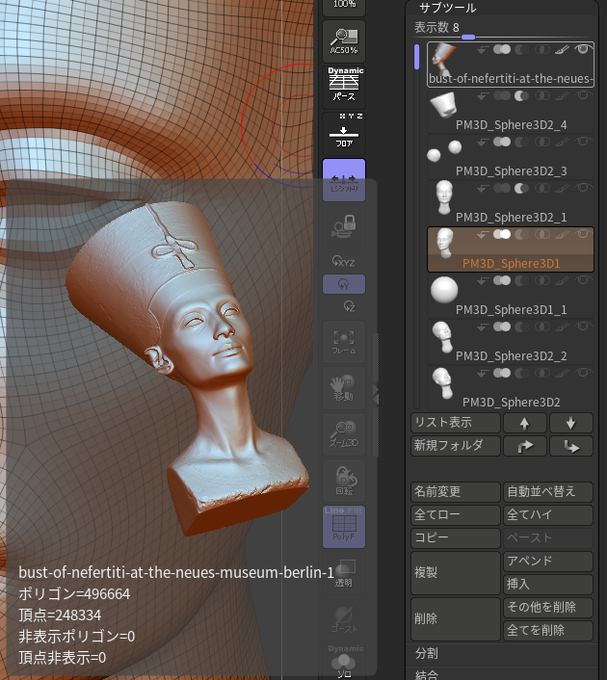Click intersect mode icon on PM3D_Sphere3D2_3
Viewport: 607px width, 680px height.
[542, 142]
